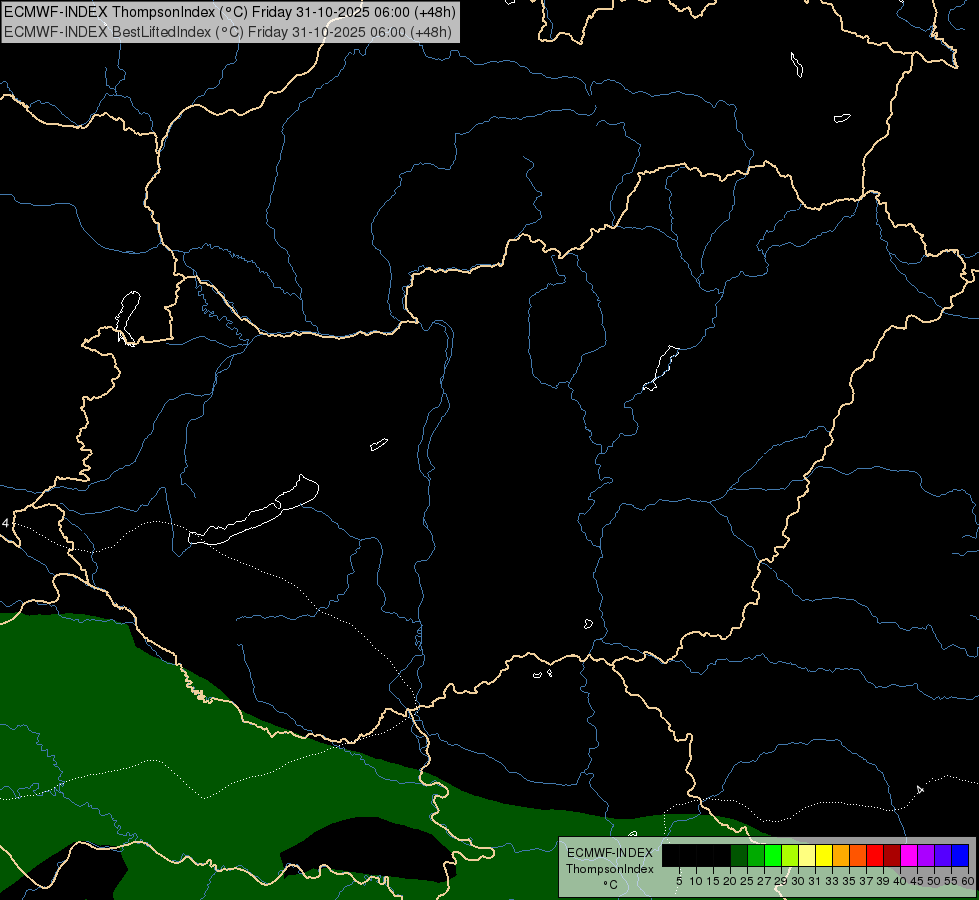Click the legend tick value '10'
Viewport: 979px width, 900px height.
tap(696, 881)
